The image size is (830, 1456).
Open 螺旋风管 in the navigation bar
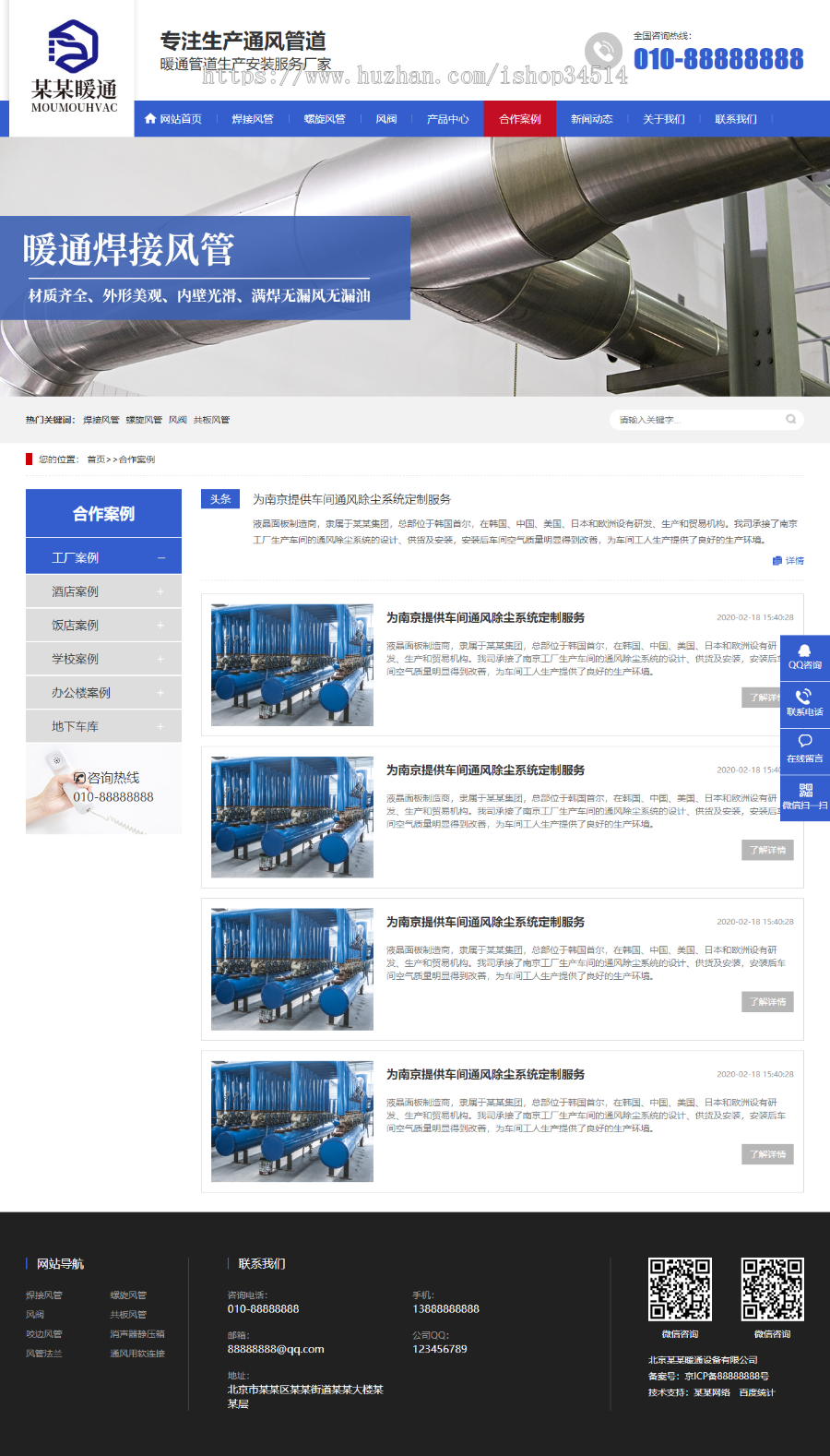coord(325,119)
